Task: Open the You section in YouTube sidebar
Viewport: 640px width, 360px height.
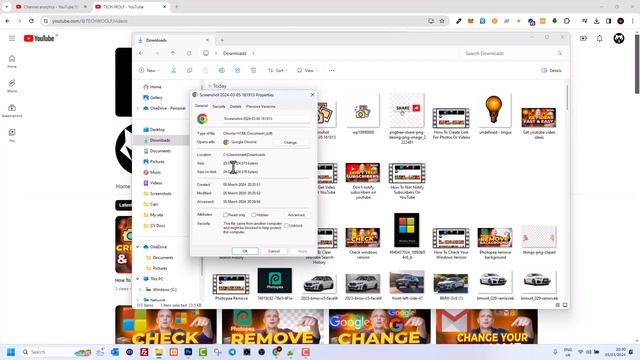Action: coord(12,135)
